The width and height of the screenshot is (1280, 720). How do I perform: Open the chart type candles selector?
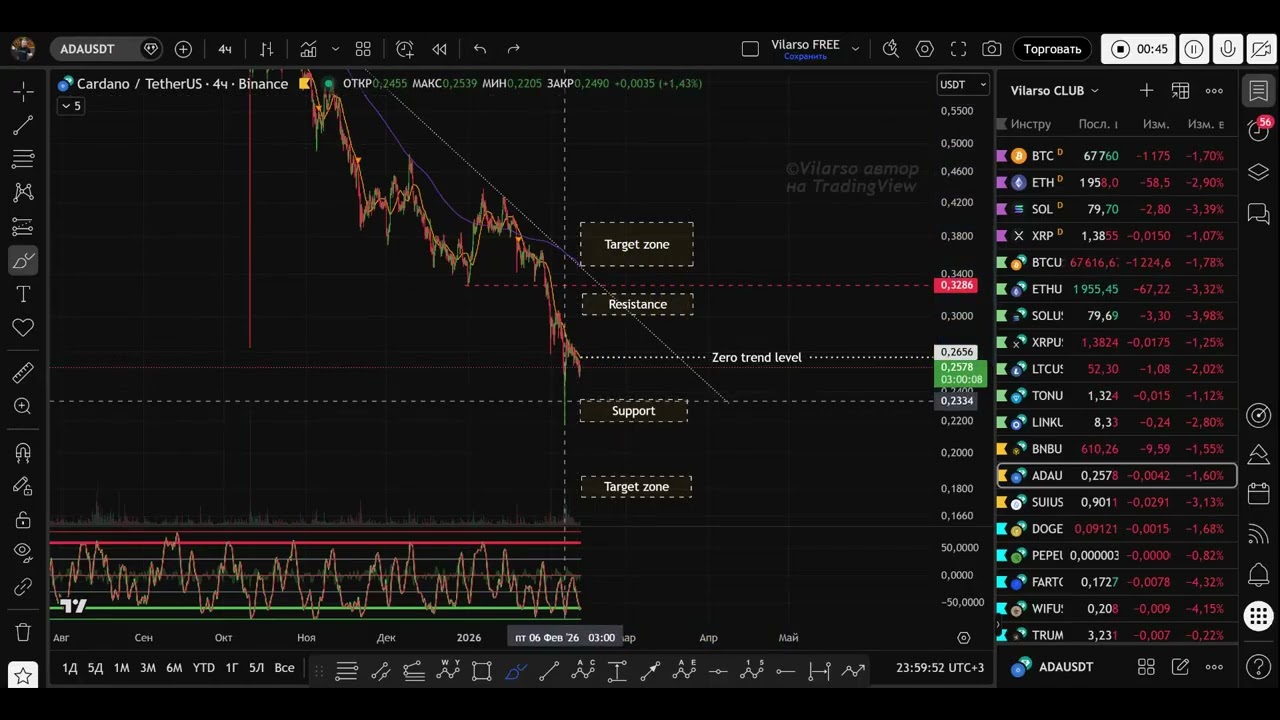[x=267, y=49]
